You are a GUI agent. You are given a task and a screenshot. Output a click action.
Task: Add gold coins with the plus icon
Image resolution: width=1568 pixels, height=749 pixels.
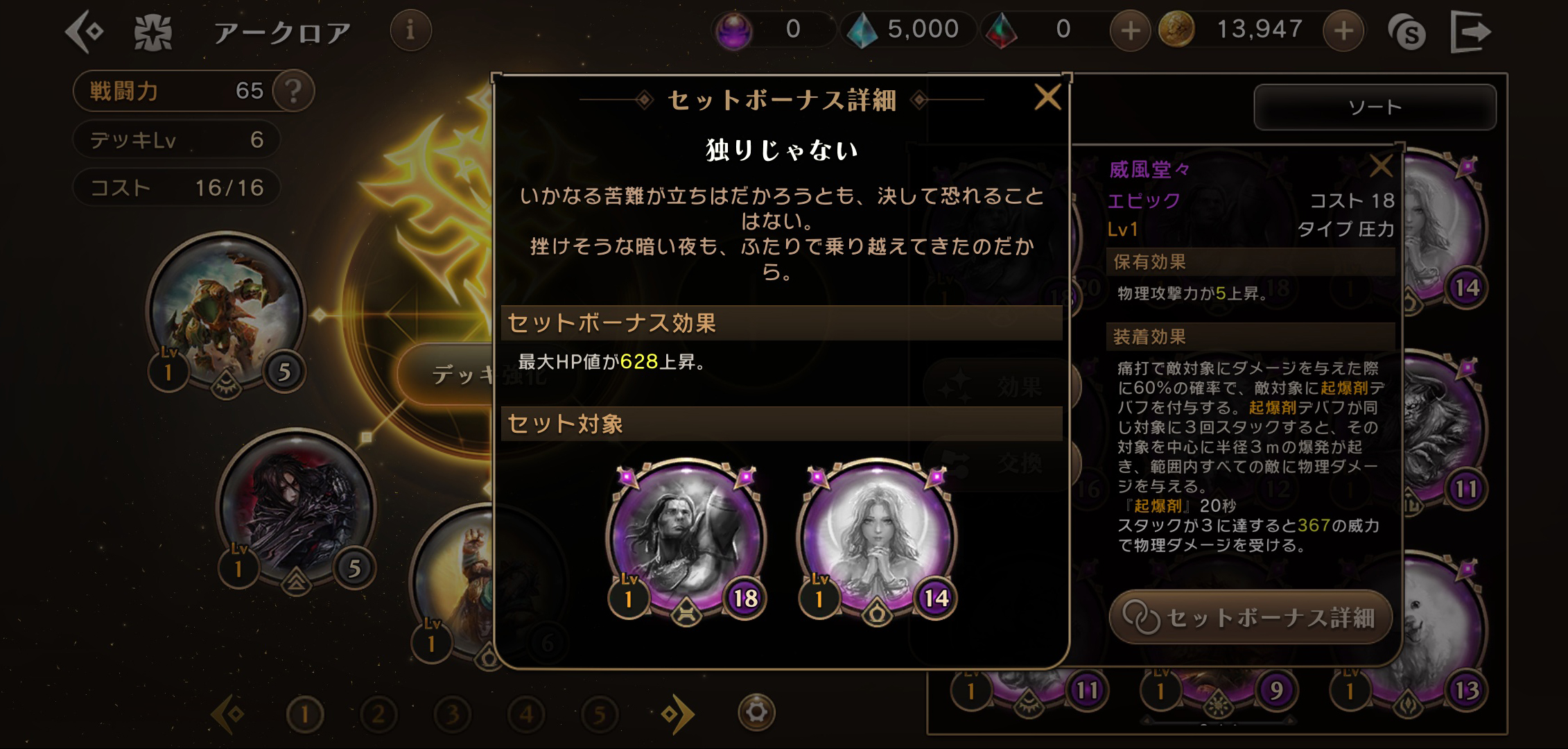[1343, 31]
